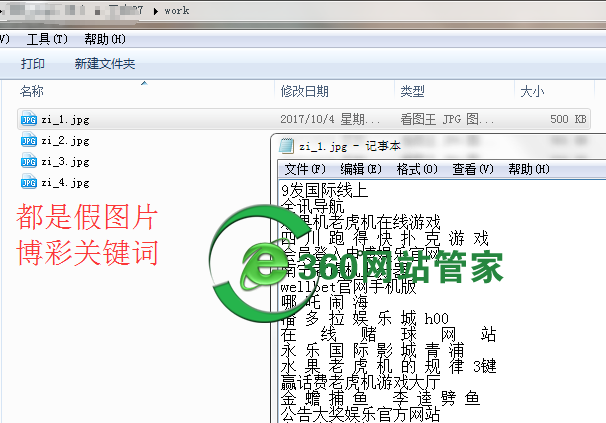This screenshot has height=423, width=606.
Task: Select the file name zi_1.jpg
Action: 65,119
